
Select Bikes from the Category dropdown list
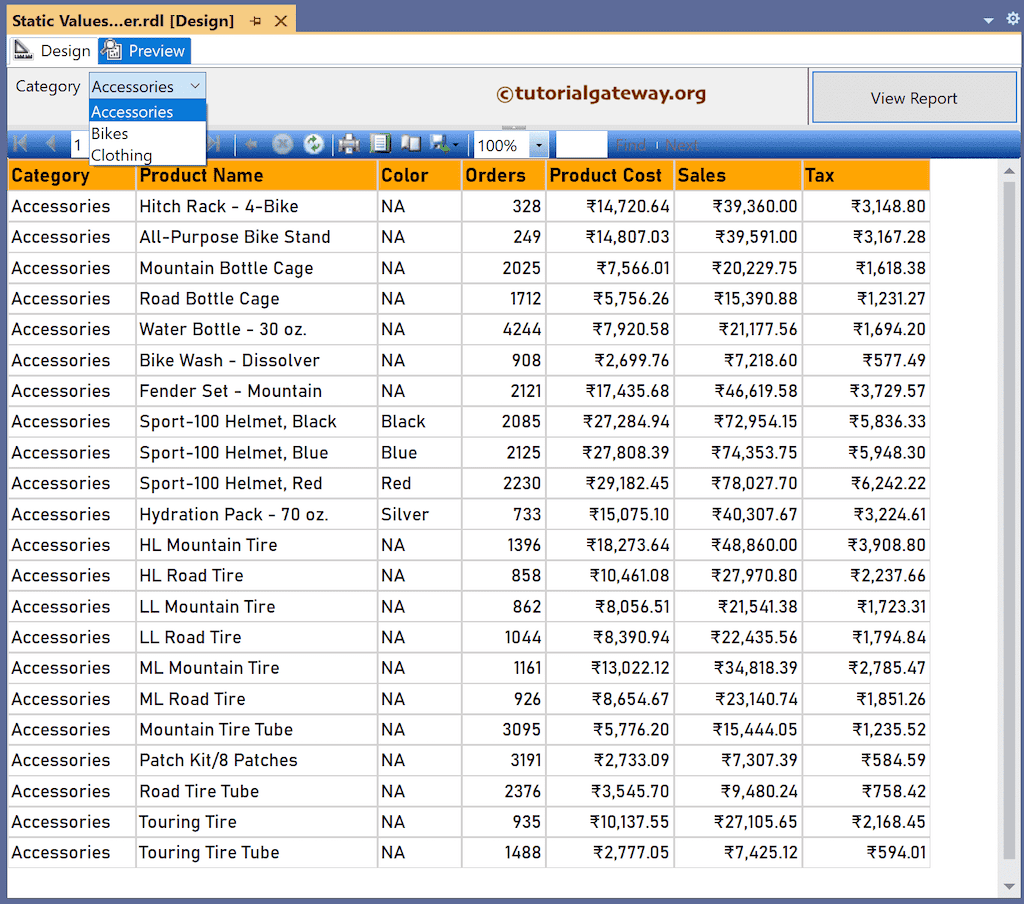coord(110,133)
